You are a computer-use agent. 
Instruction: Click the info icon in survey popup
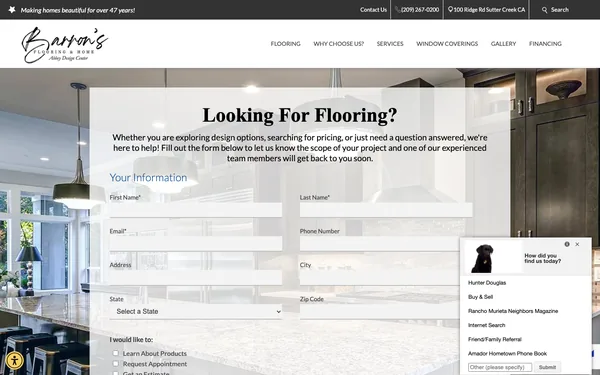567,244
